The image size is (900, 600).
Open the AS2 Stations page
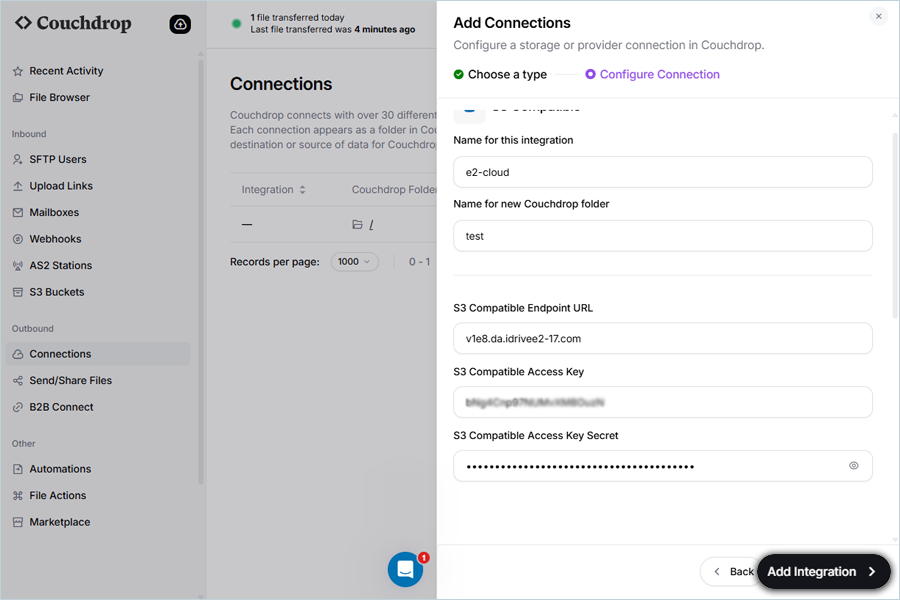[x=60, y=266]
